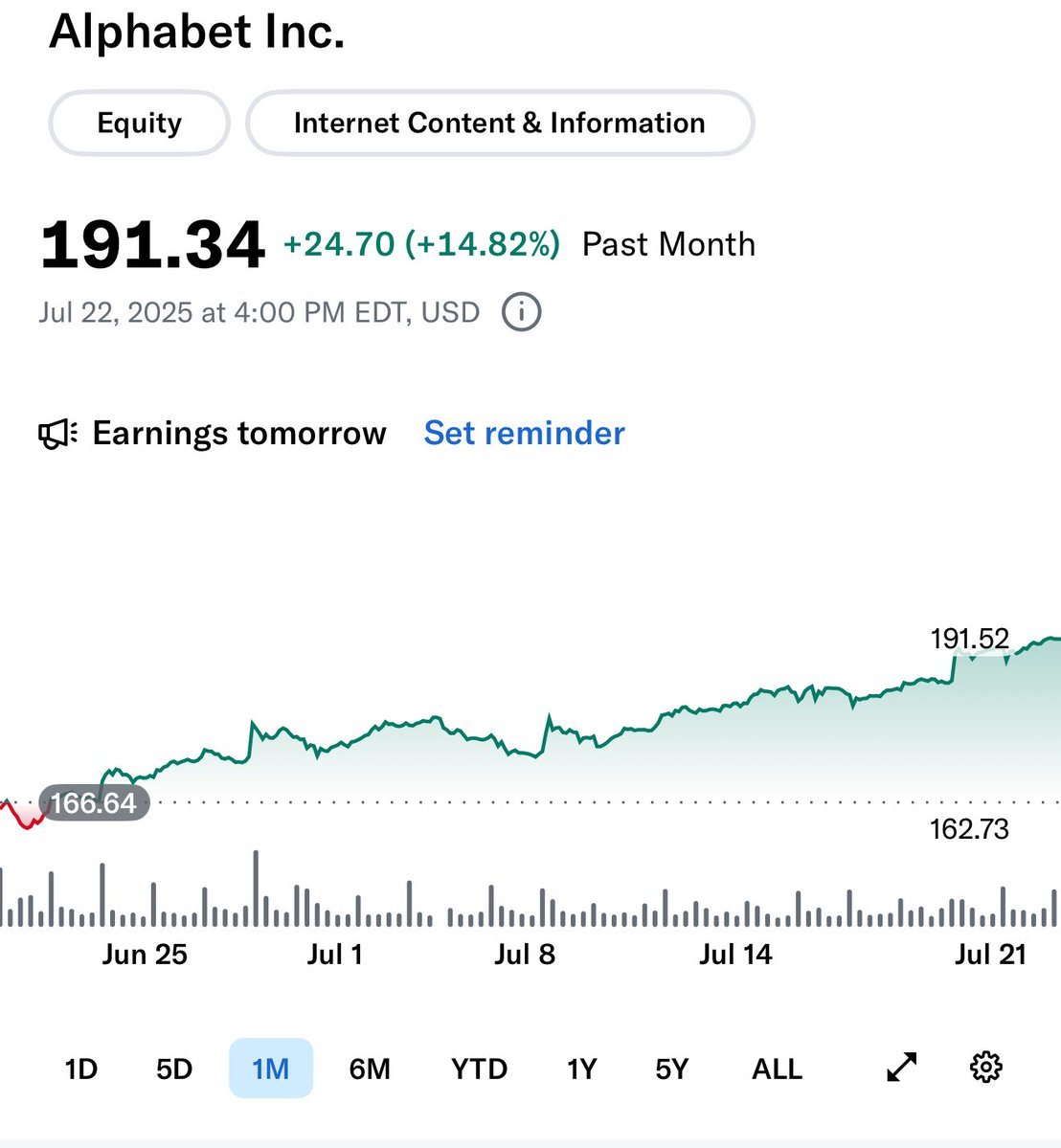
Task: Open the price info circle icon
Action: [521, 313]
